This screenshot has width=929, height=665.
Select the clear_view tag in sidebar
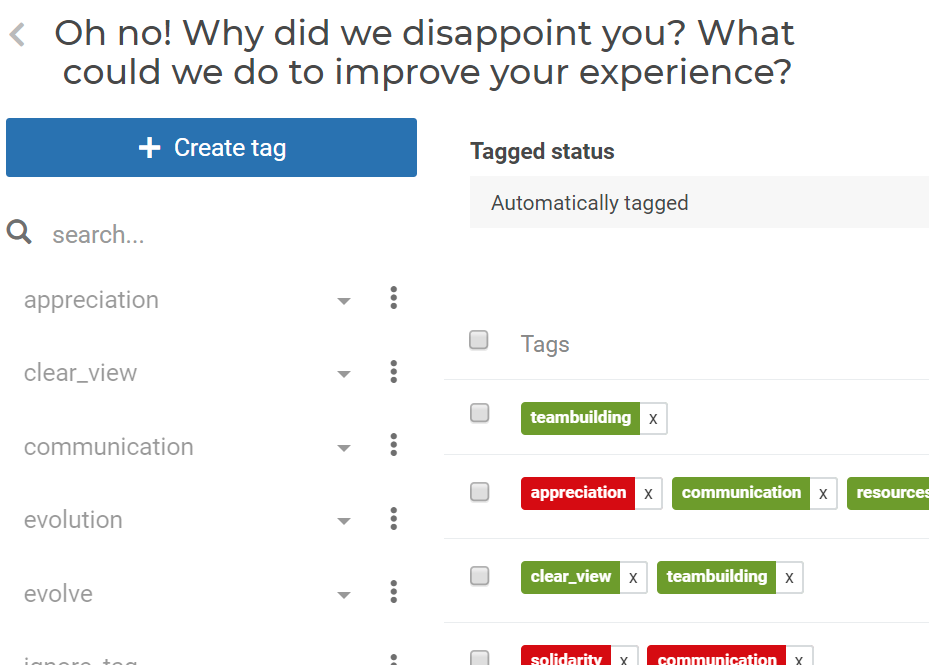pos(81,373)
